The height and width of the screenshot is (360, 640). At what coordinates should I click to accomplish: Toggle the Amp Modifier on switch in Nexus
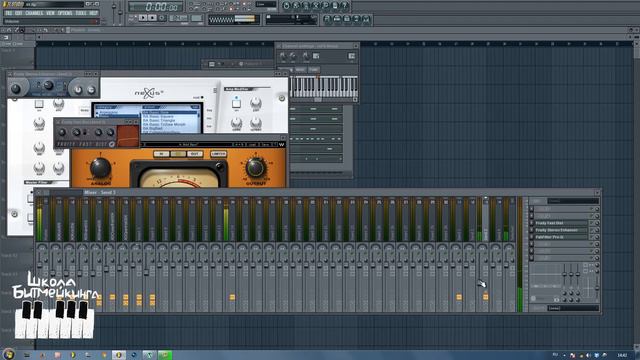coord(236,104)
